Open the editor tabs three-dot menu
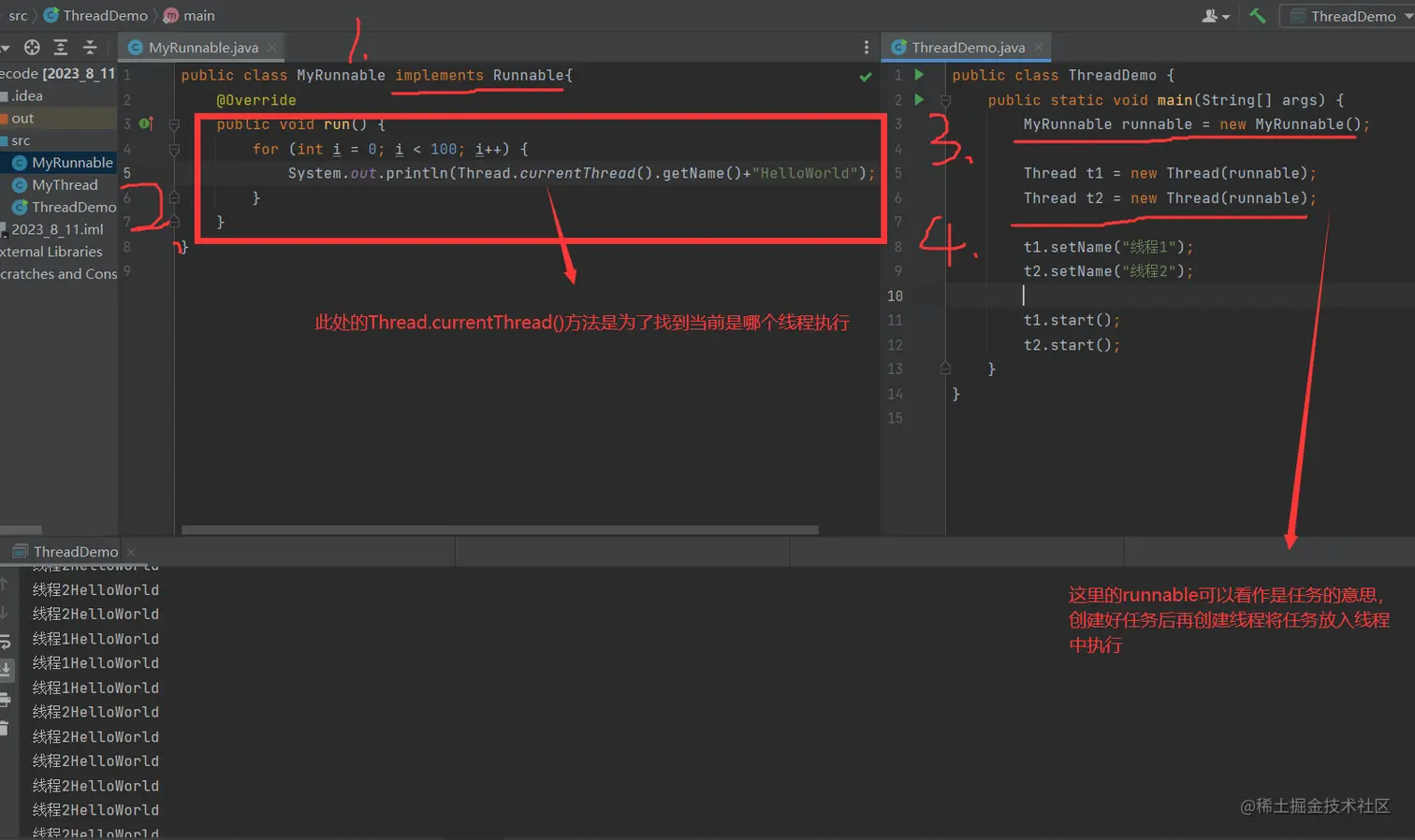Viewport: 1415px width, 840px height. click(x=866, y=47)
